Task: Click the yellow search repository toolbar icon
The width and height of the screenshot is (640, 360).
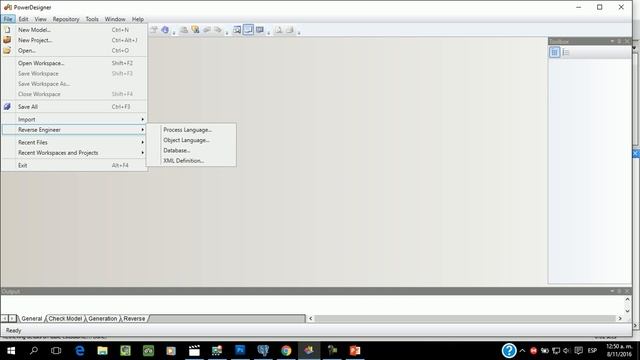Action: tap(196, 30)
